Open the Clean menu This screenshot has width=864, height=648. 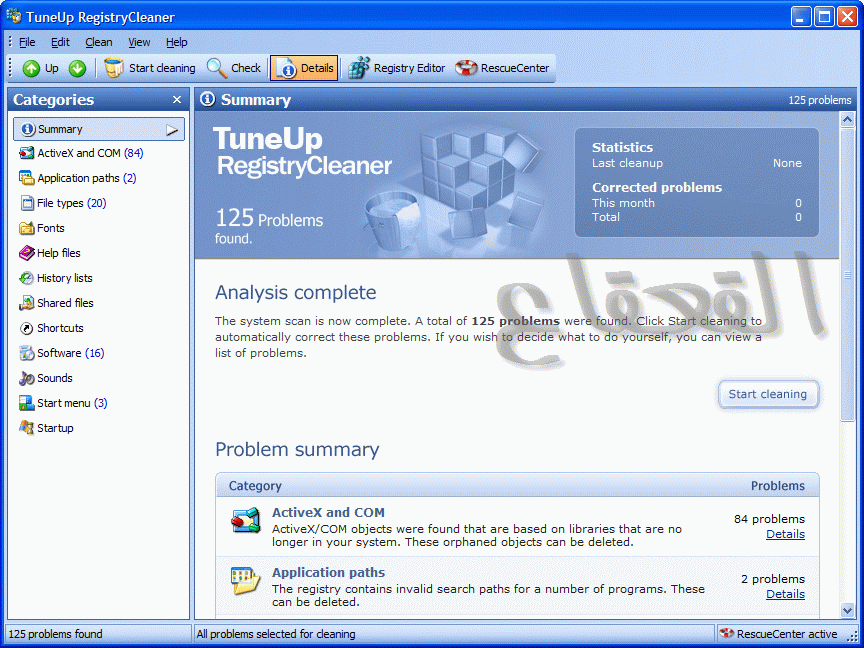pyautogui.click(x=99, y=42)
